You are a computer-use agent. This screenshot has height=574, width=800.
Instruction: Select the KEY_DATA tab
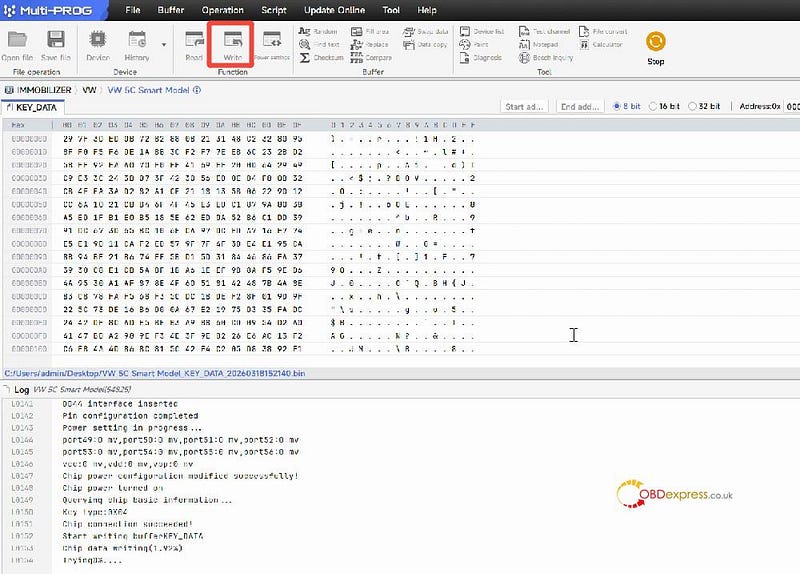coord(32,107)
